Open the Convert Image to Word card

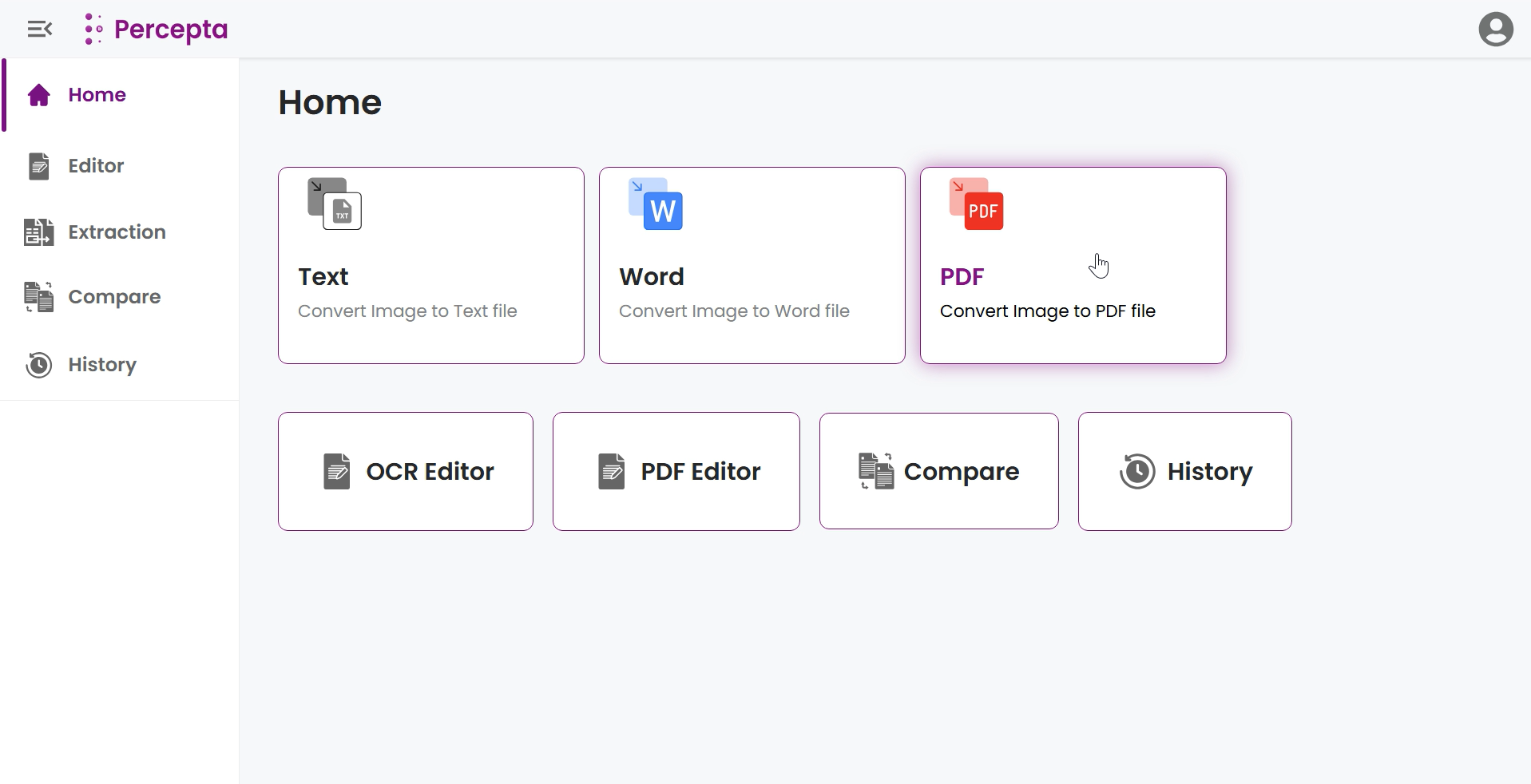[752, 265]
